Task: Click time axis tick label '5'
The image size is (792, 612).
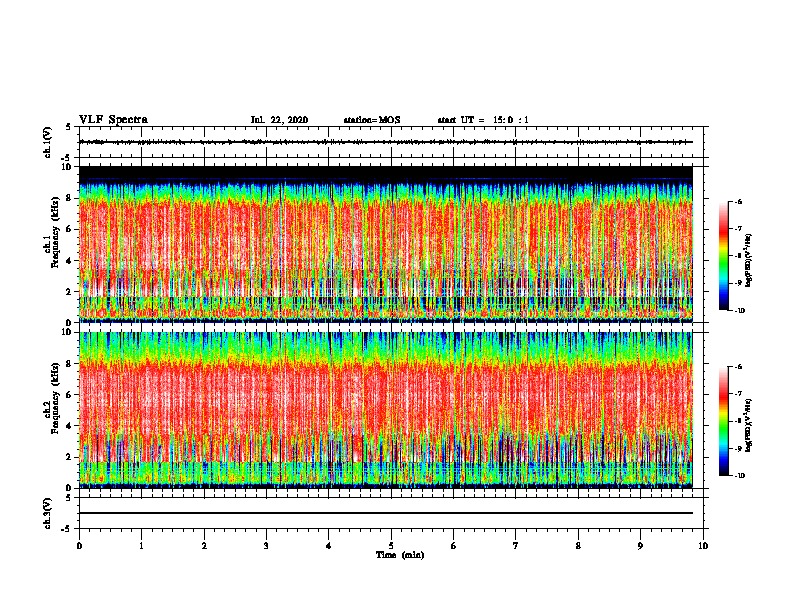Action: (391, 546)
